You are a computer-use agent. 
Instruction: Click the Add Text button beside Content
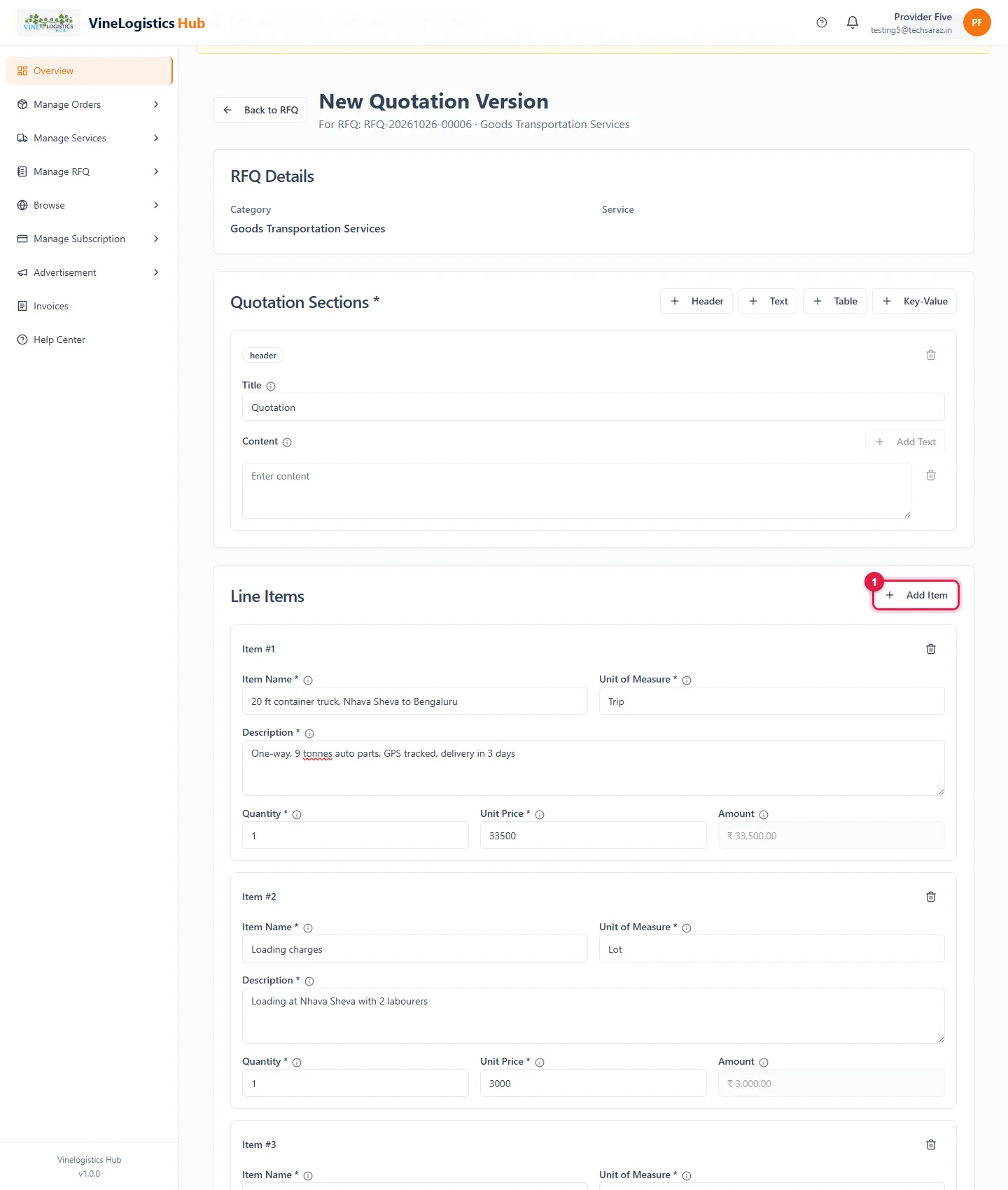[x=905, y=442]
